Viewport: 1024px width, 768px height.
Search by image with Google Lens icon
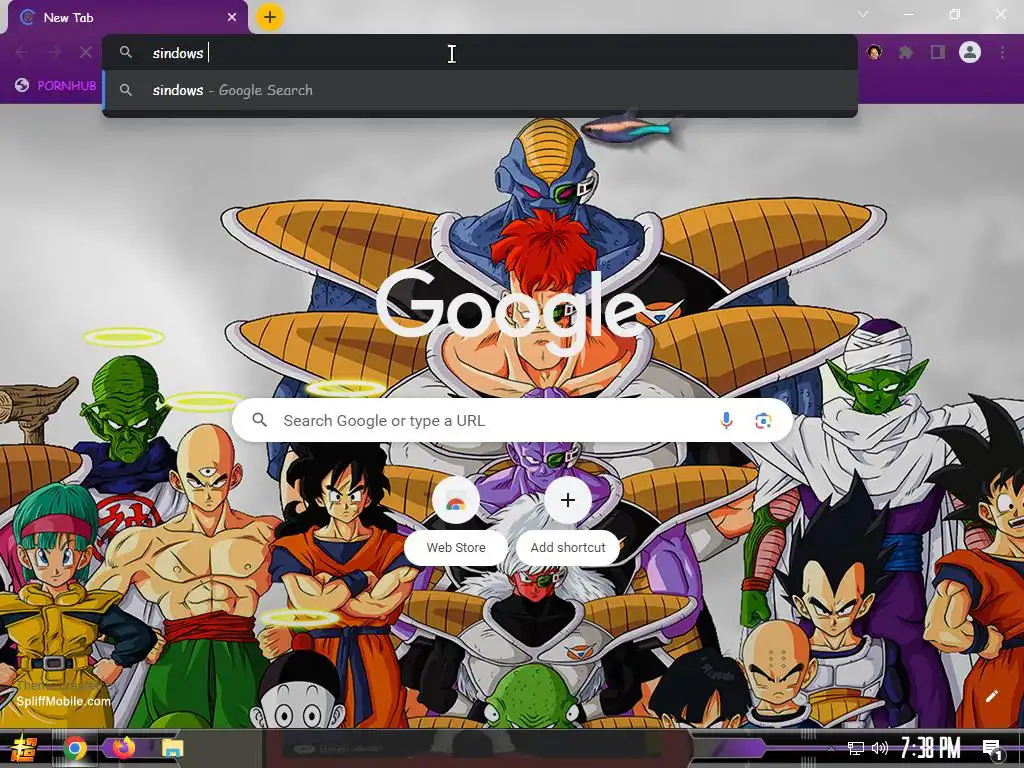click(763, 421)
